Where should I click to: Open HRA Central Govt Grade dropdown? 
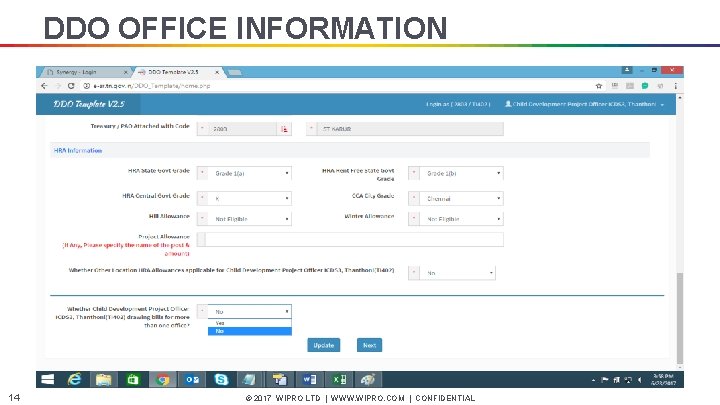250,198
